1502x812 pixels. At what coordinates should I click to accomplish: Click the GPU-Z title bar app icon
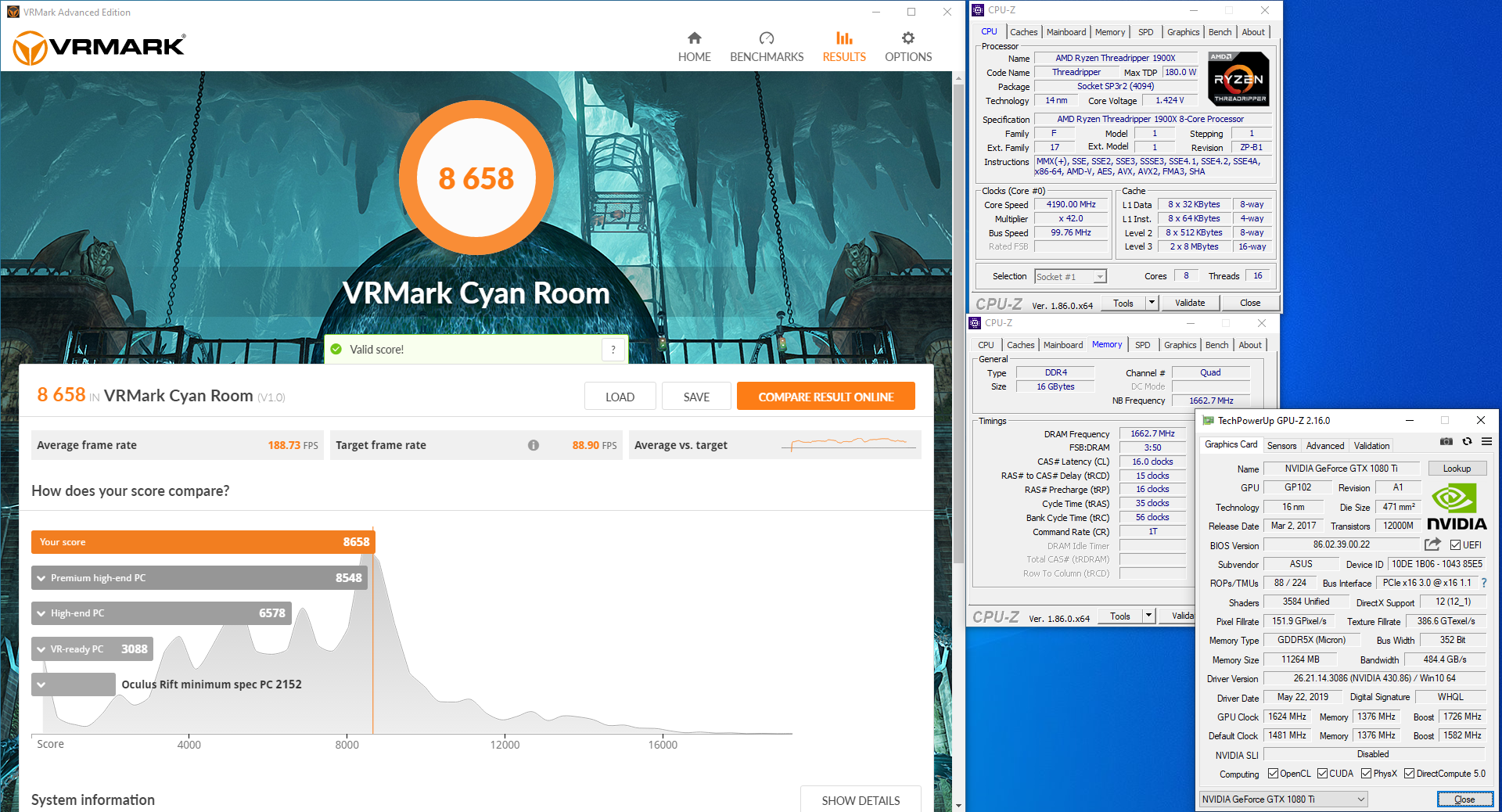coord(1208,420)
